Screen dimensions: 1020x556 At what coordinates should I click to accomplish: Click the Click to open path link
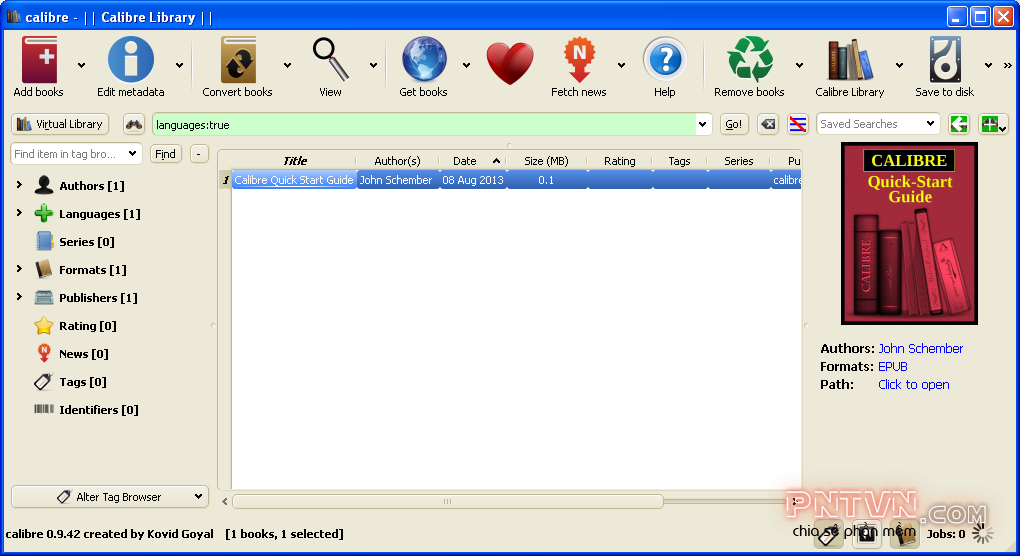tap(913, 385)
